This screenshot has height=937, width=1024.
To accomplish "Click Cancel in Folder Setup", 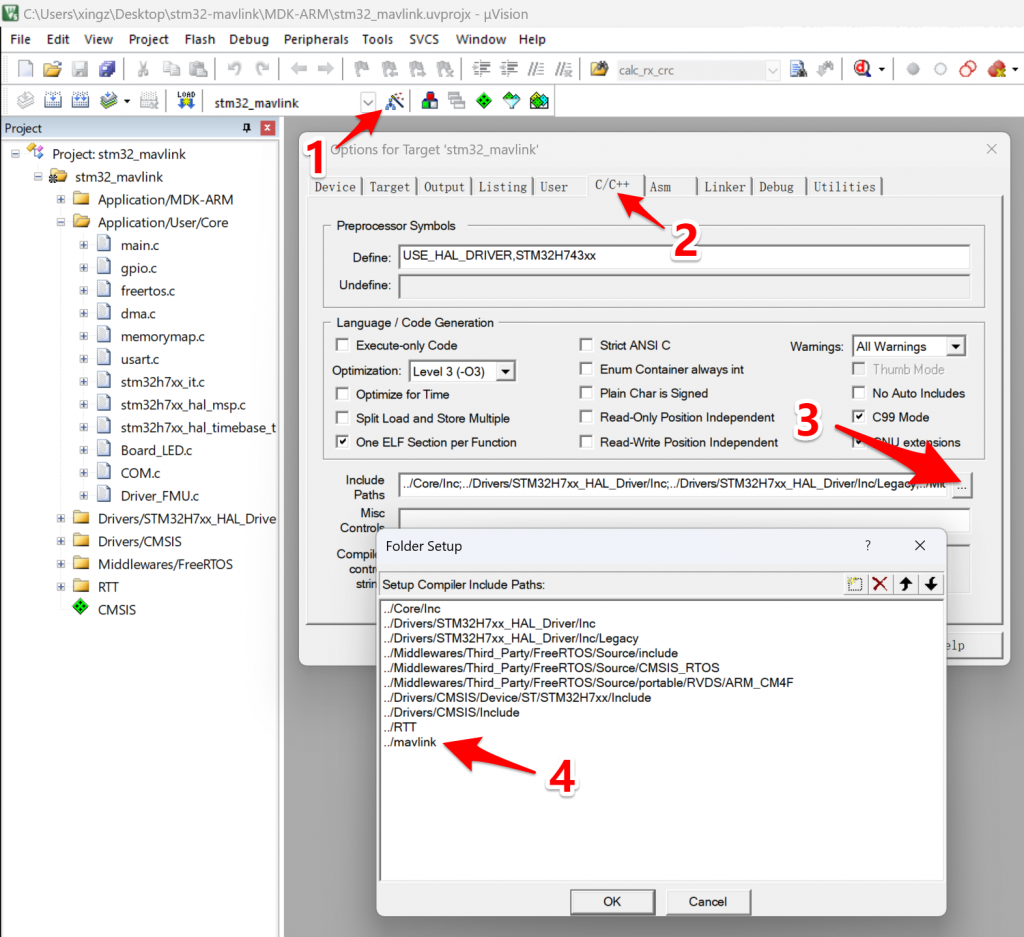I will click(707, 901).
